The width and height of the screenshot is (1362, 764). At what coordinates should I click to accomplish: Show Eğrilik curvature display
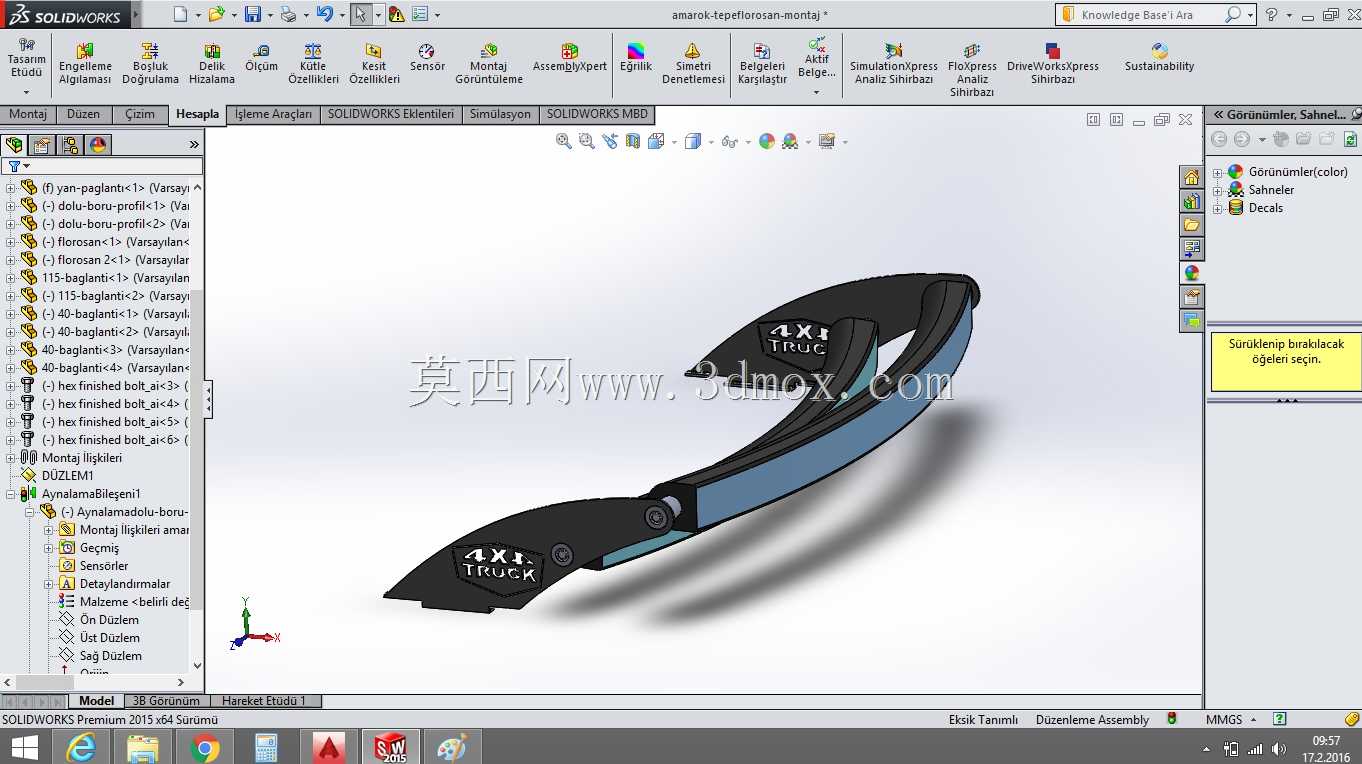[x=635, y=58]
